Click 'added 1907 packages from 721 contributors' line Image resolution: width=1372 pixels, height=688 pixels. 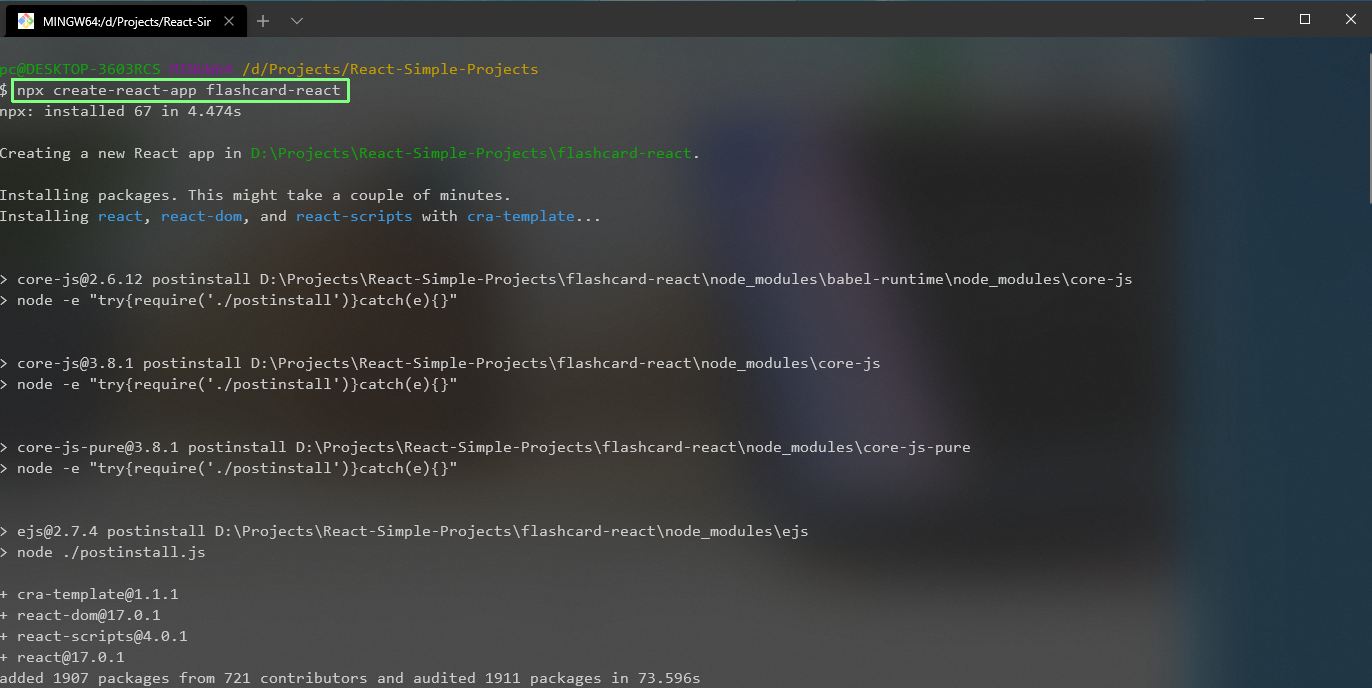pyautogui.click(x=350, y=678)
